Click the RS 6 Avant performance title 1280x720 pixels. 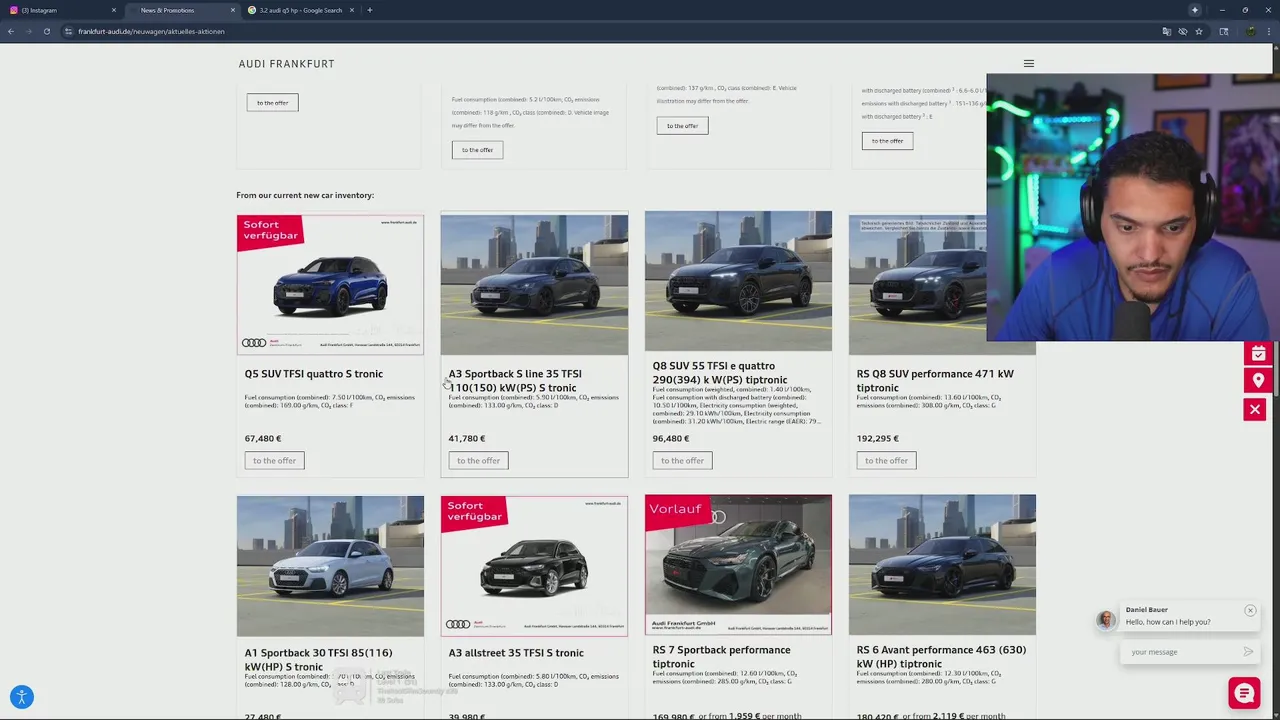941,657
